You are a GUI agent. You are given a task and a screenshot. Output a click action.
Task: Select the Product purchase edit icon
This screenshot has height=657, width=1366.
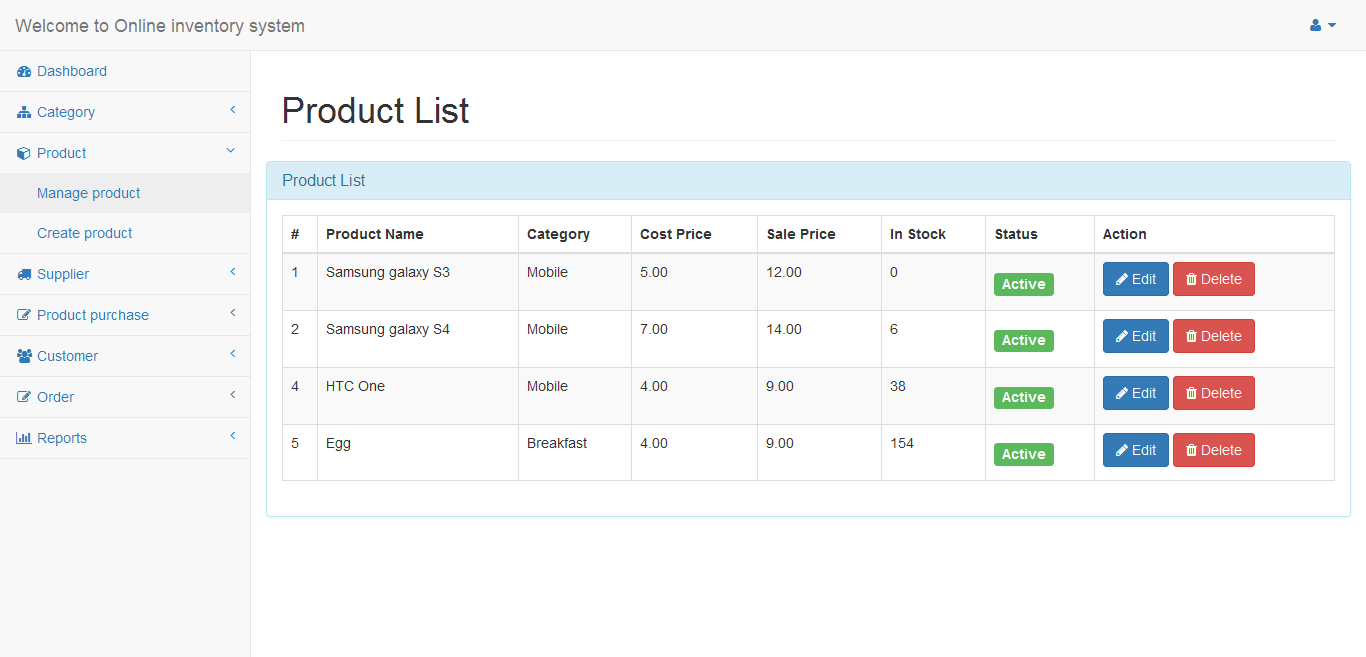coord(22,314)
